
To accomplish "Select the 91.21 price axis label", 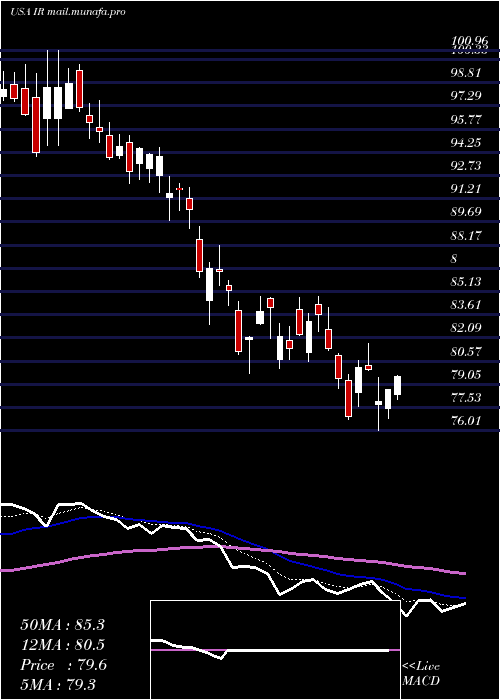I will (x=466, y=189).
